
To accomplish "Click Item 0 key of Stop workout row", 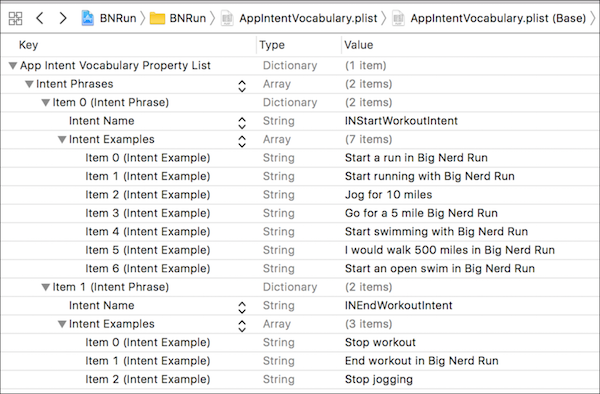I will [147, 342].
